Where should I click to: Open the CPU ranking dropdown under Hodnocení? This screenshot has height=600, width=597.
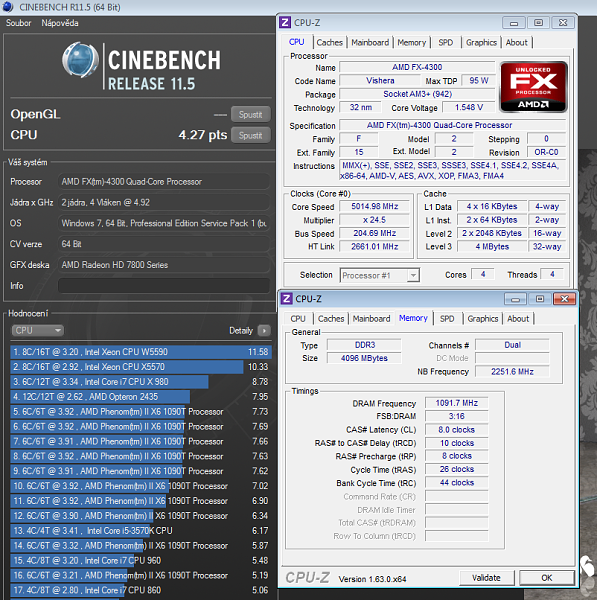point(37,330)
